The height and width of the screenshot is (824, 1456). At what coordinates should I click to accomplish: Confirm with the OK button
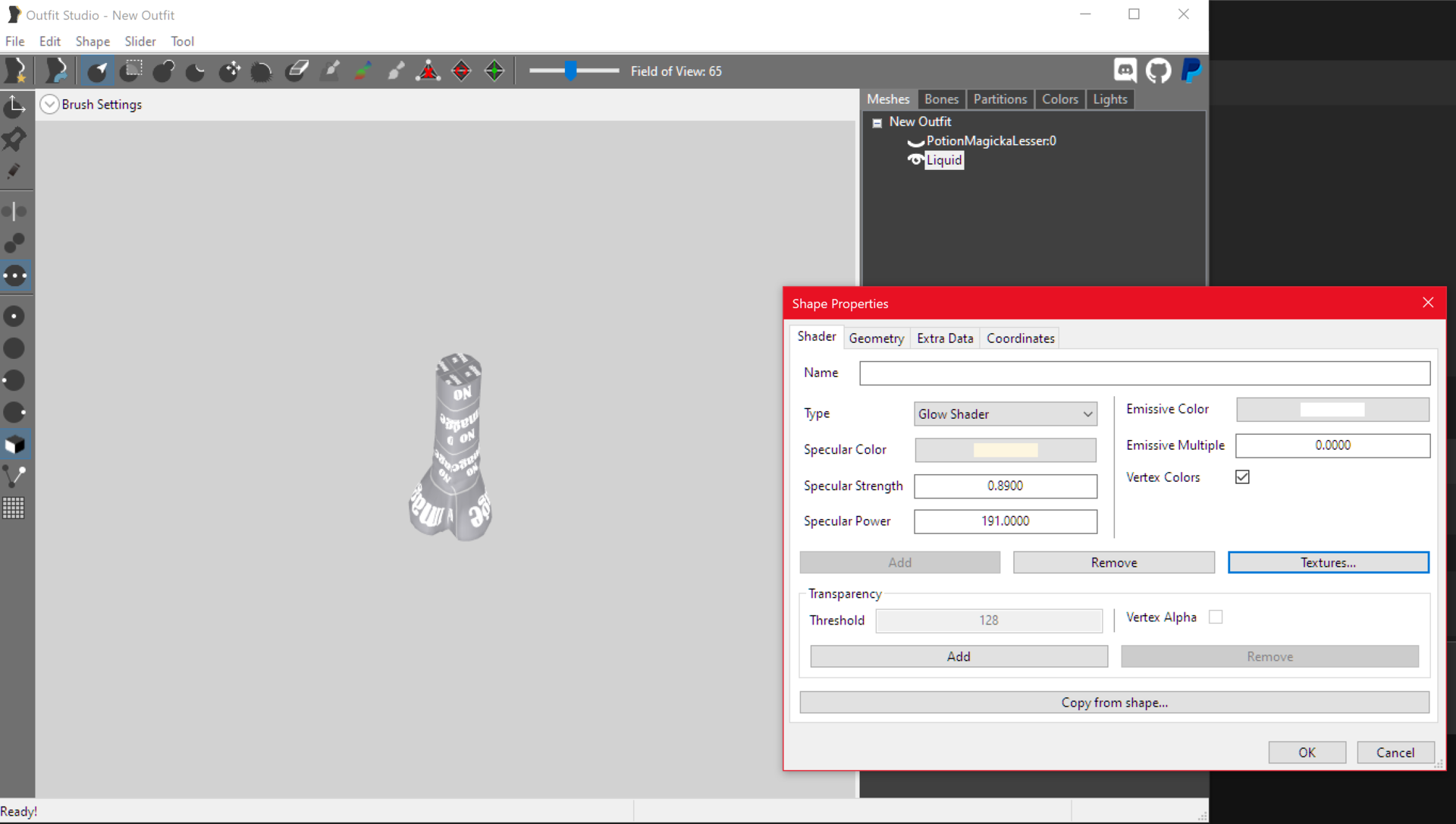[x=1307, y=753]
